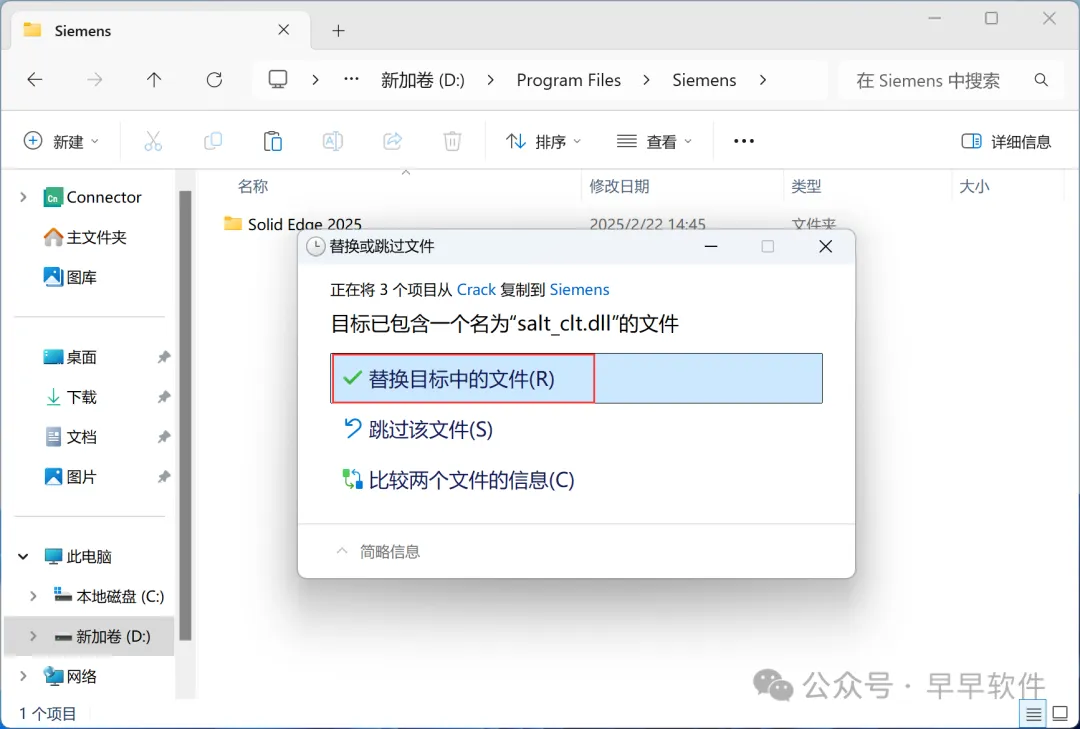Image resolution: width=1080 pixels, height=729 pixels.
Task: Expand the 网络 tree node
Action: click(23, 676)
